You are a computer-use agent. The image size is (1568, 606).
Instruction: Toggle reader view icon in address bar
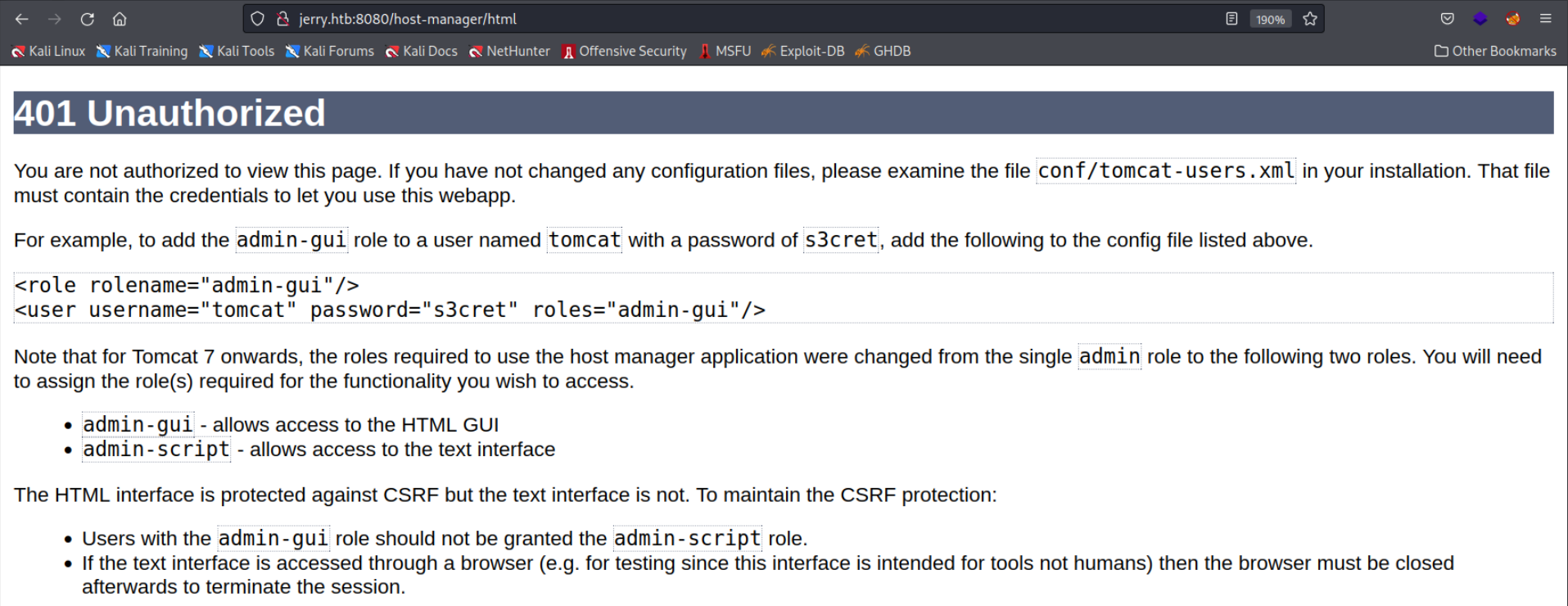tap(1231, 19)
